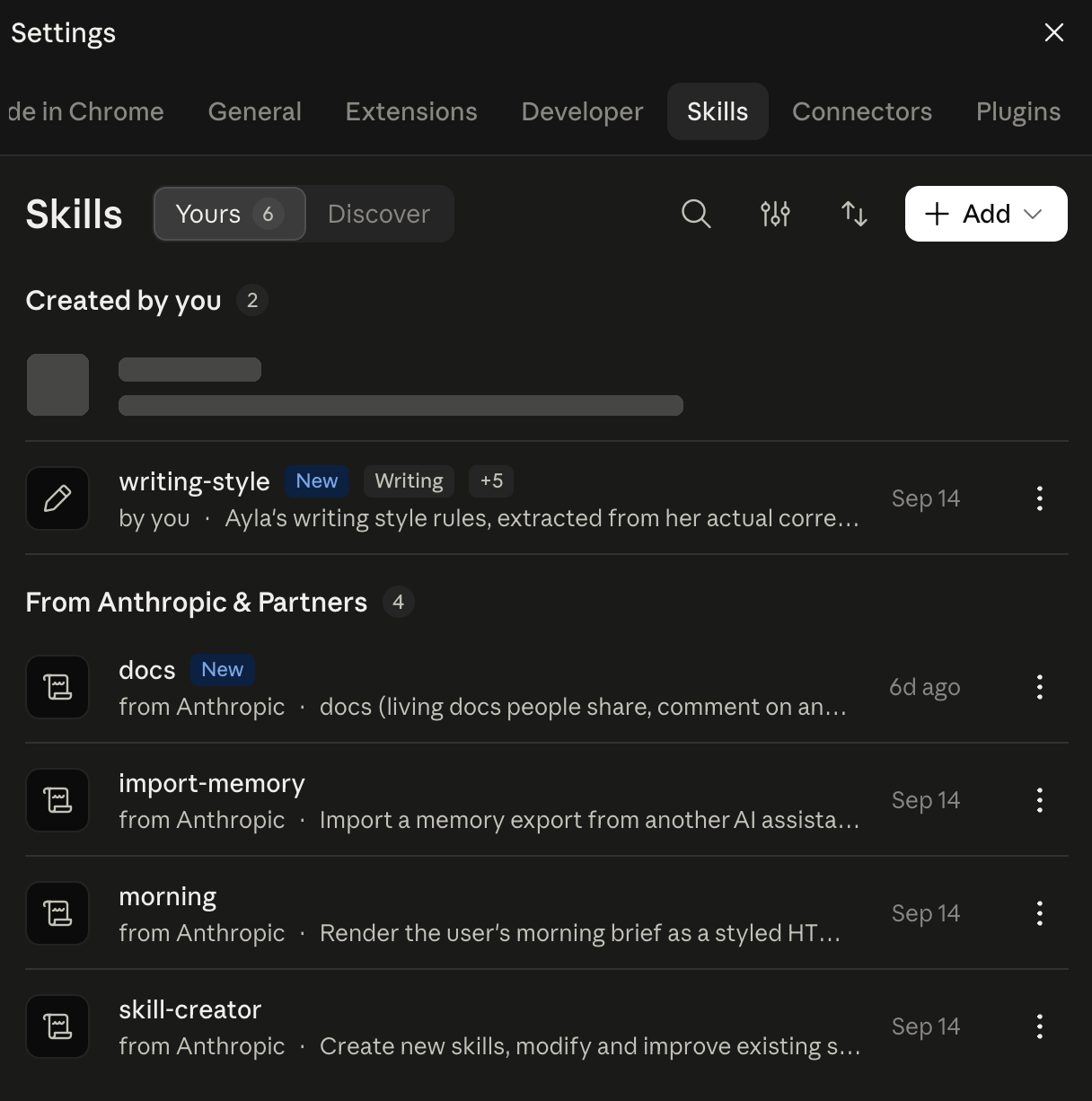Image resolution: width=1092 pixels, height=1101 pixels.
Task: Open the General settings tab
Action: [255, 111]
